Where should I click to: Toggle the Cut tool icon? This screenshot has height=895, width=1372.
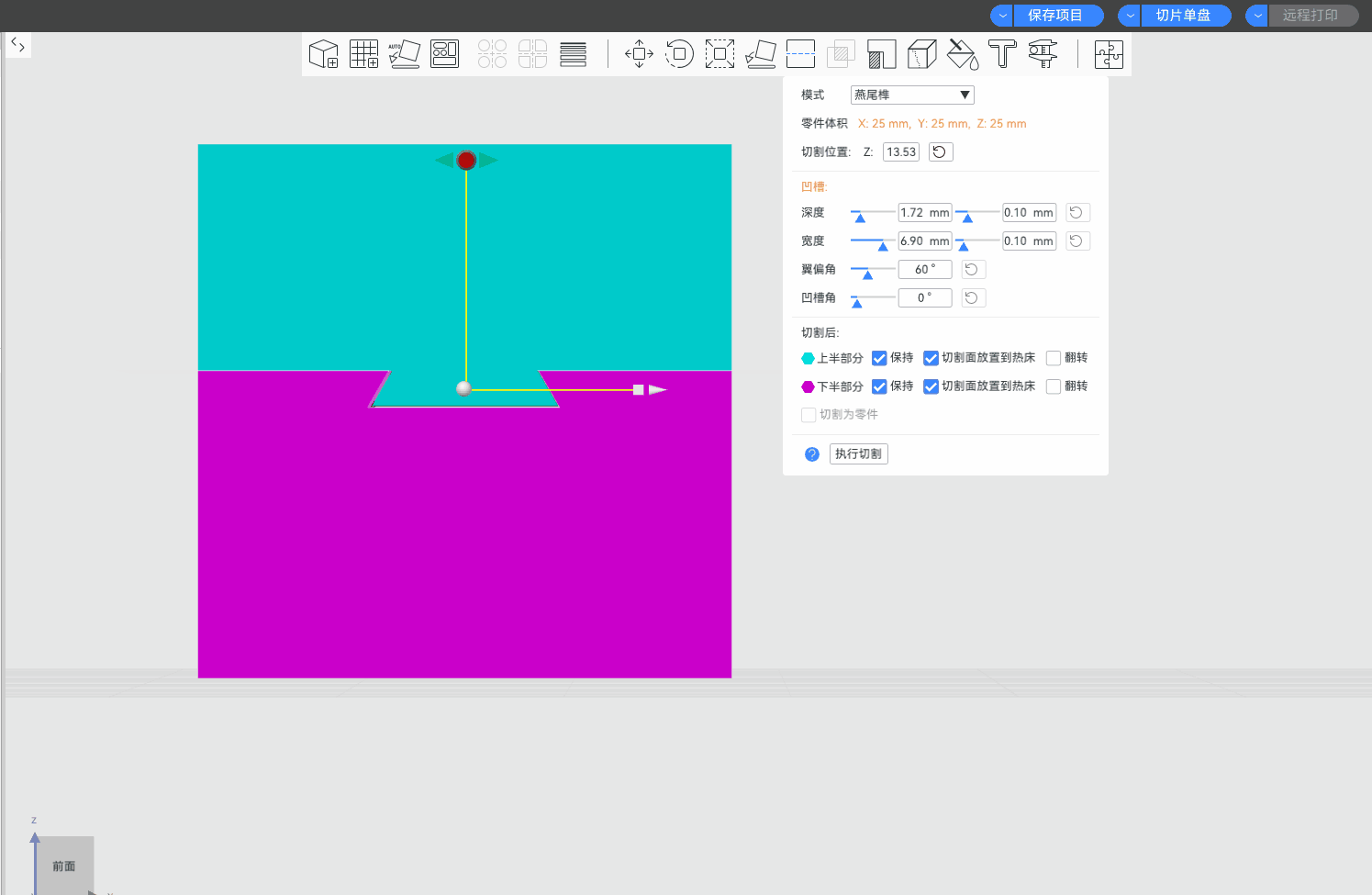[800, 54]
